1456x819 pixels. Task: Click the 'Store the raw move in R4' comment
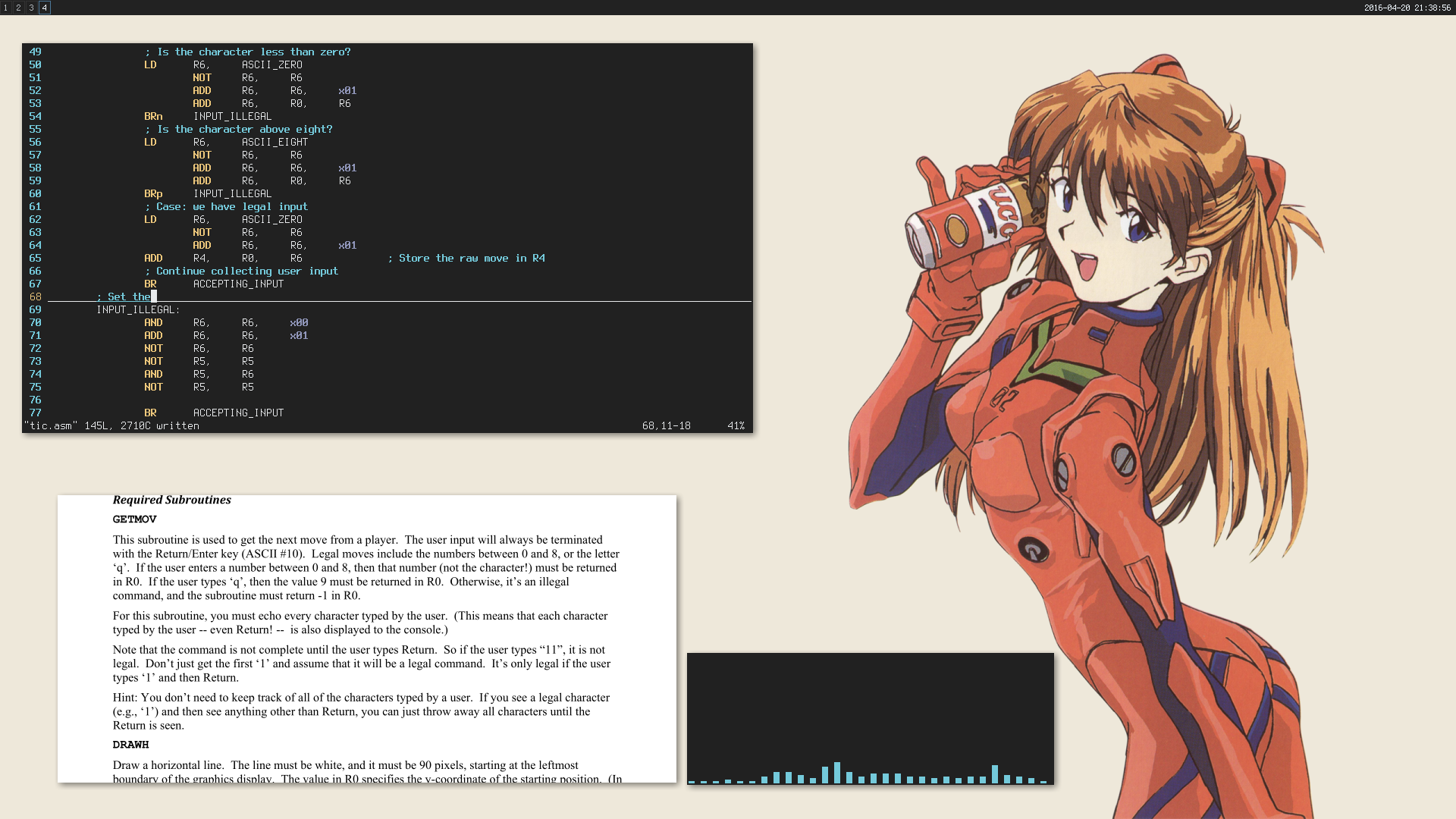click(x=466, y=258)
